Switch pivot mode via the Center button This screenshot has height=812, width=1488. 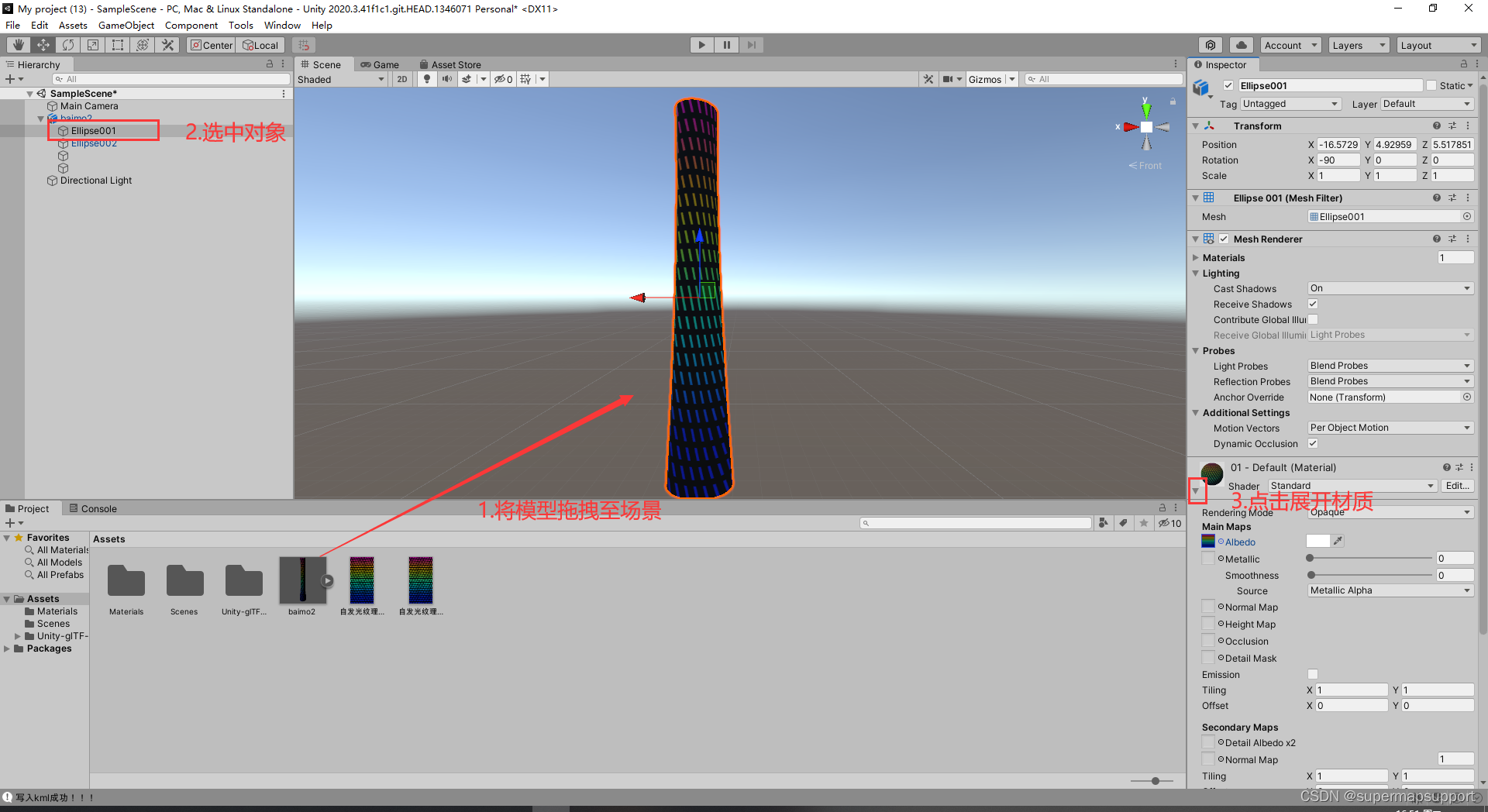click(211, 44)
